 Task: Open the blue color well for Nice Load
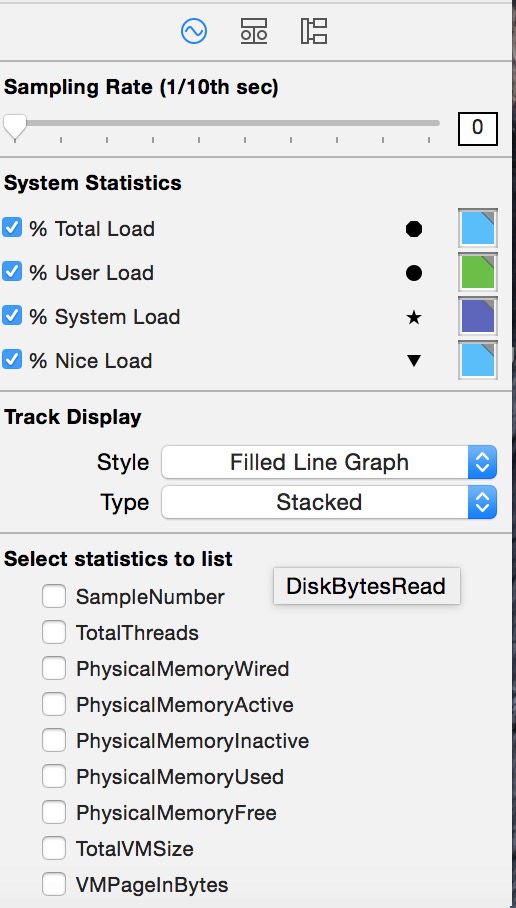click(x=478, y=360)
